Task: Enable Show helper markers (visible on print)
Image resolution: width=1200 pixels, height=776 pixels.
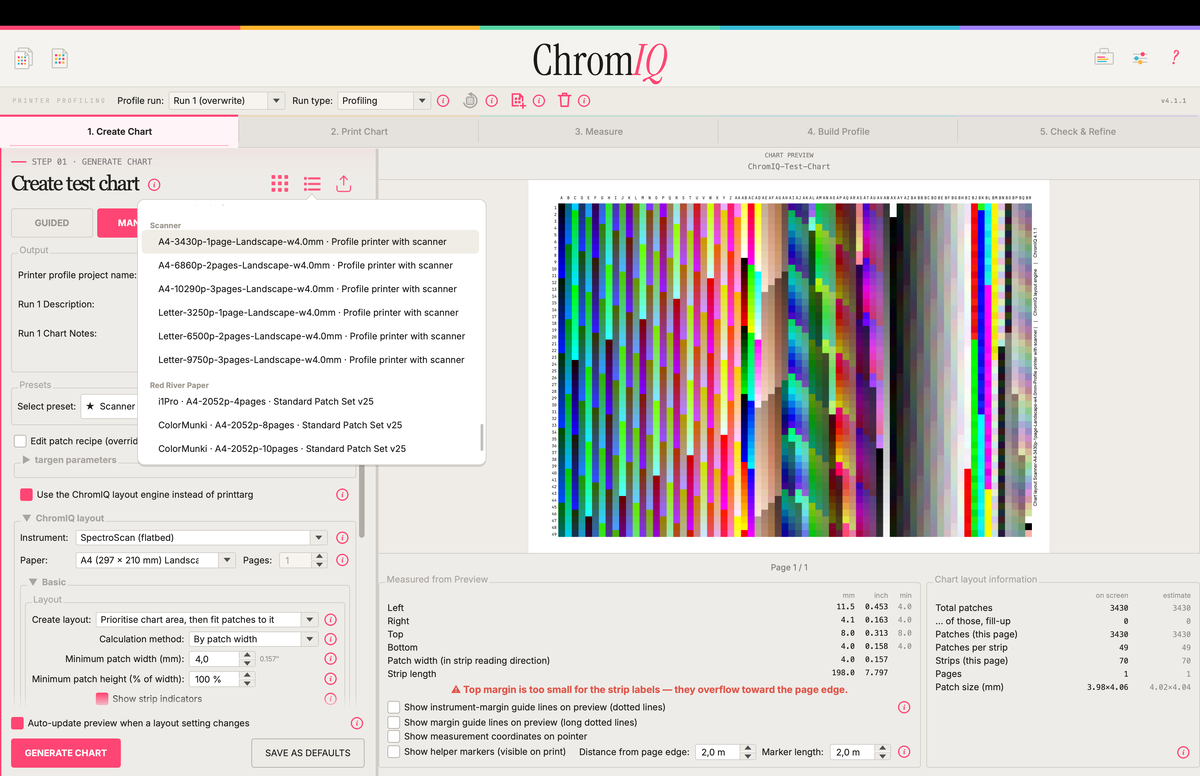Action: [x=394, y=751]
